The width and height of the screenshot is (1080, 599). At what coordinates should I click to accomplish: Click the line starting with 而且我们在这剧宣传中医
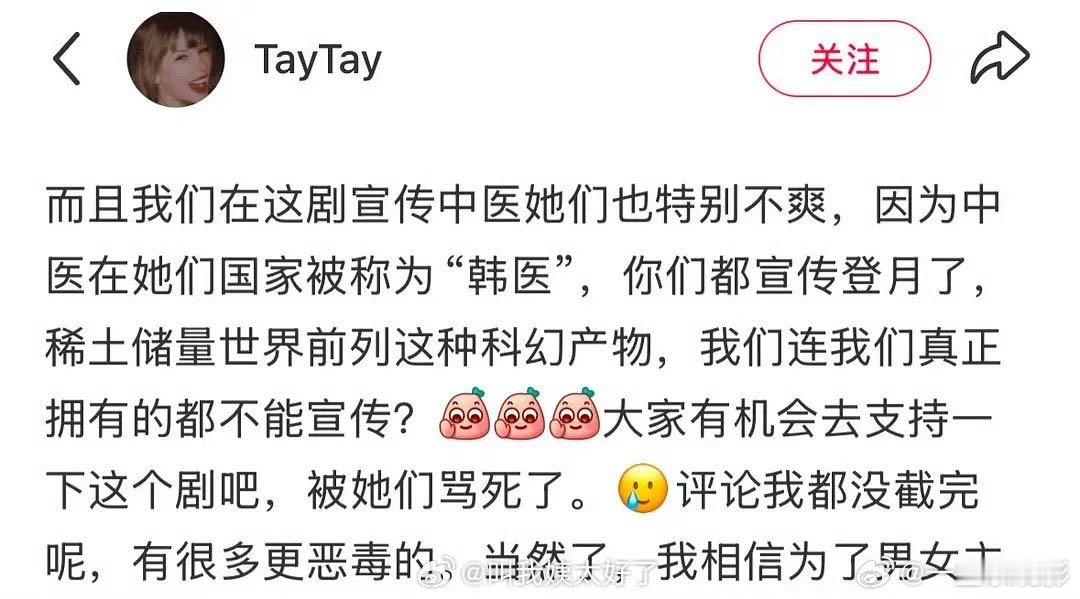coord(523,204)
